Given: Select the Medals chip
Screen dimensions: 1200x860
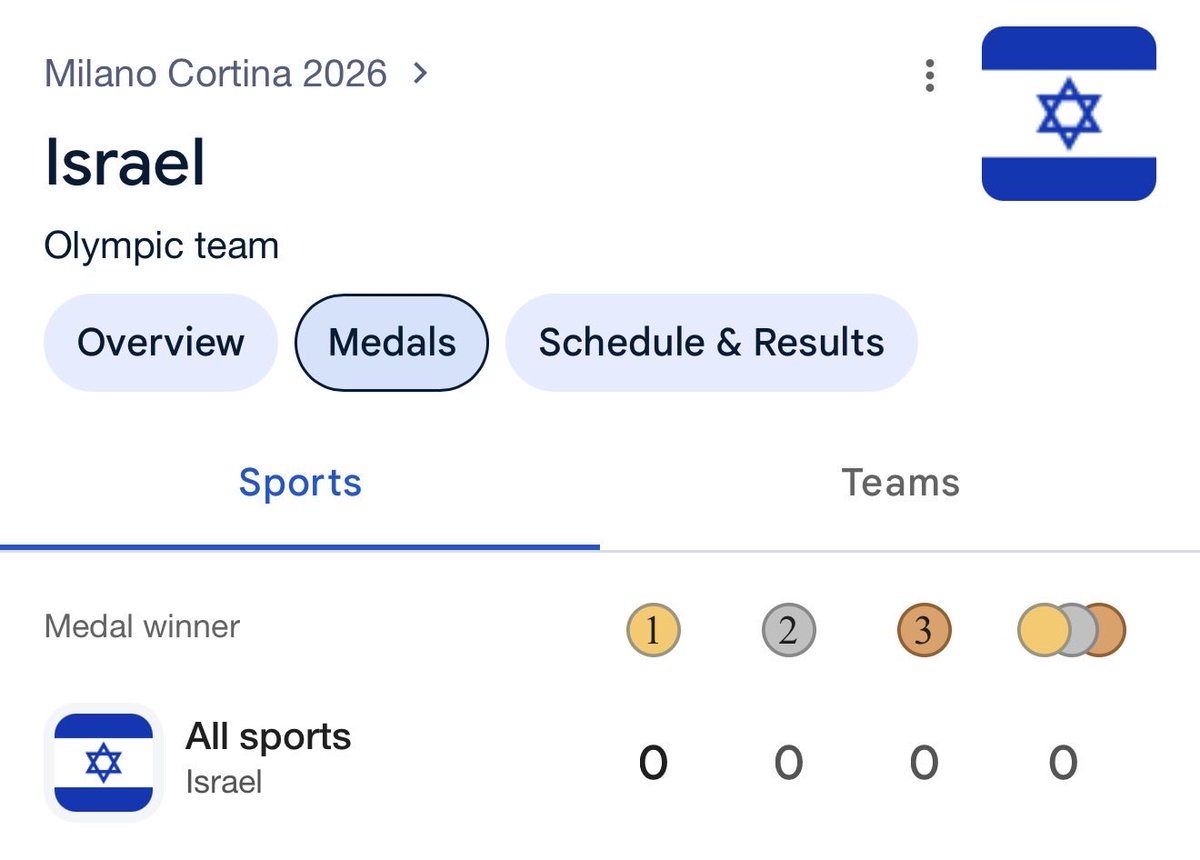Looking at the screenshot, I should click(392, 342).
